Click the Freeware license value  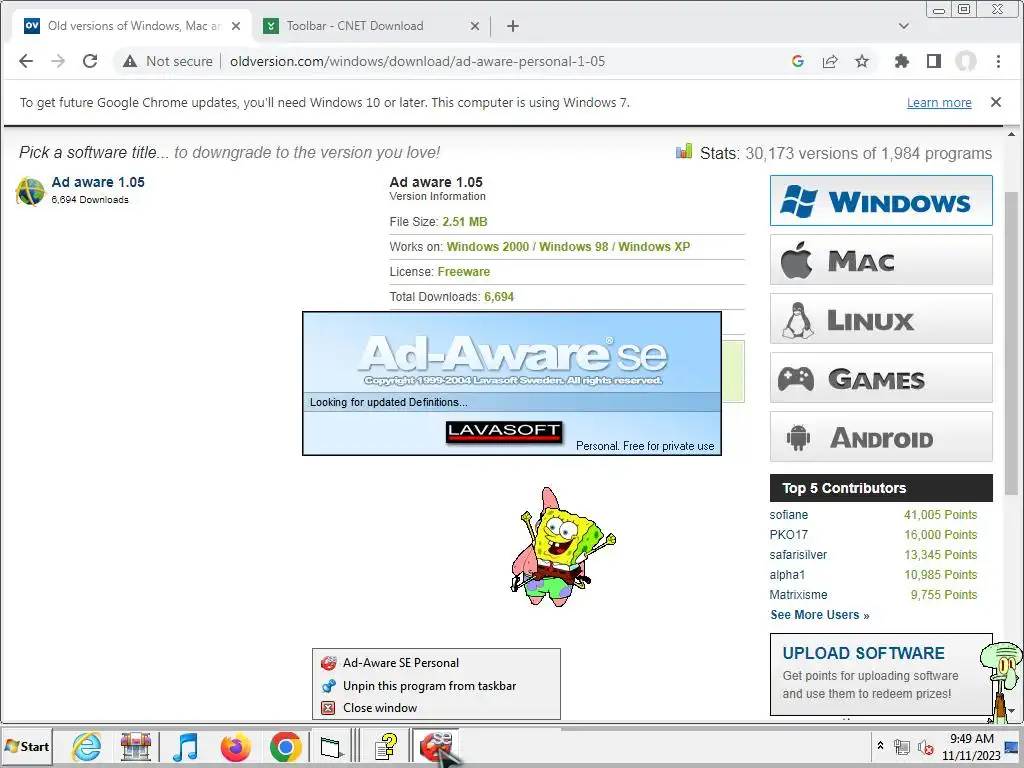point(464,272)
